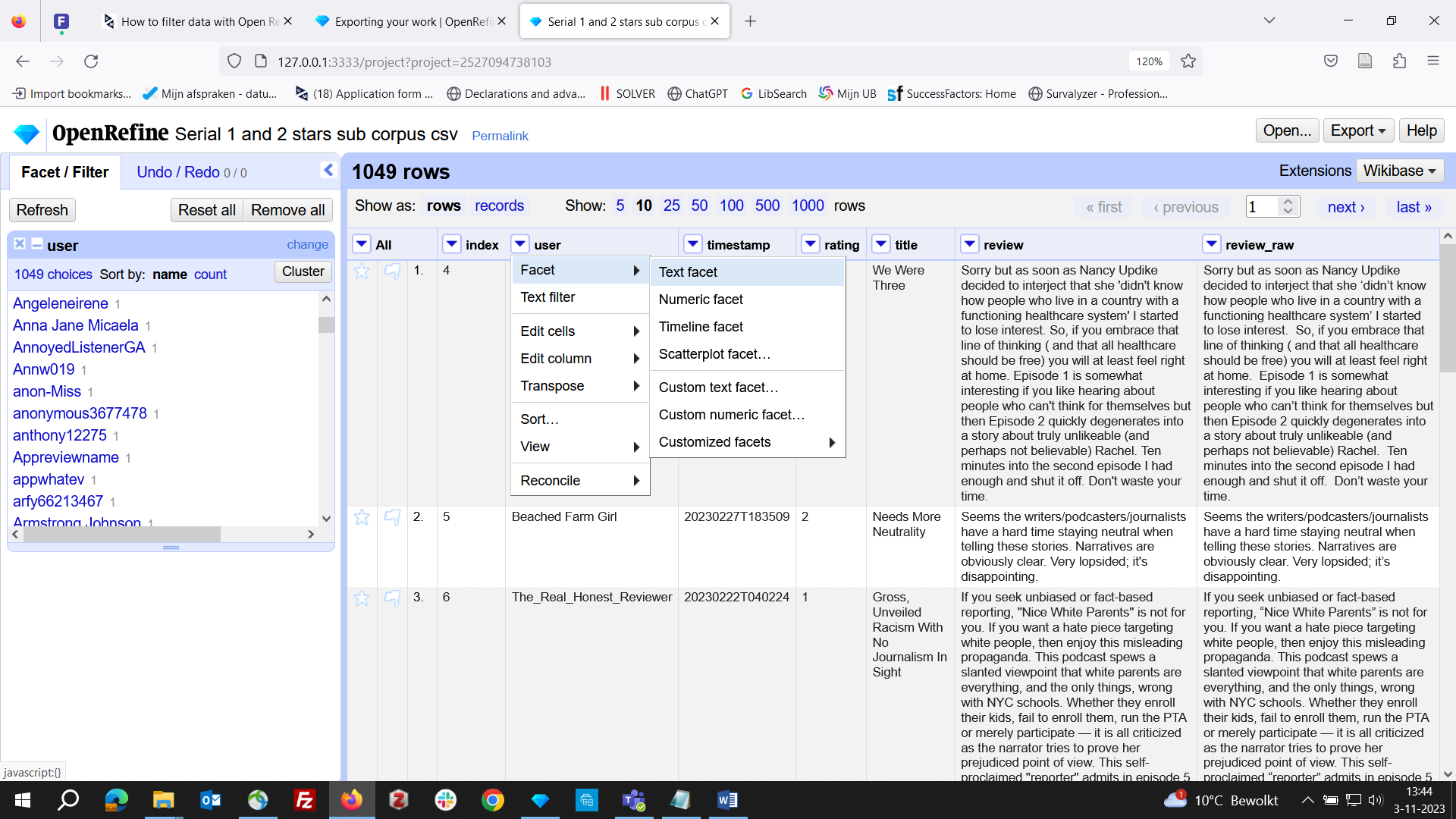
Task: Open FileZilla from the taskbar
Action: (305, 800)
